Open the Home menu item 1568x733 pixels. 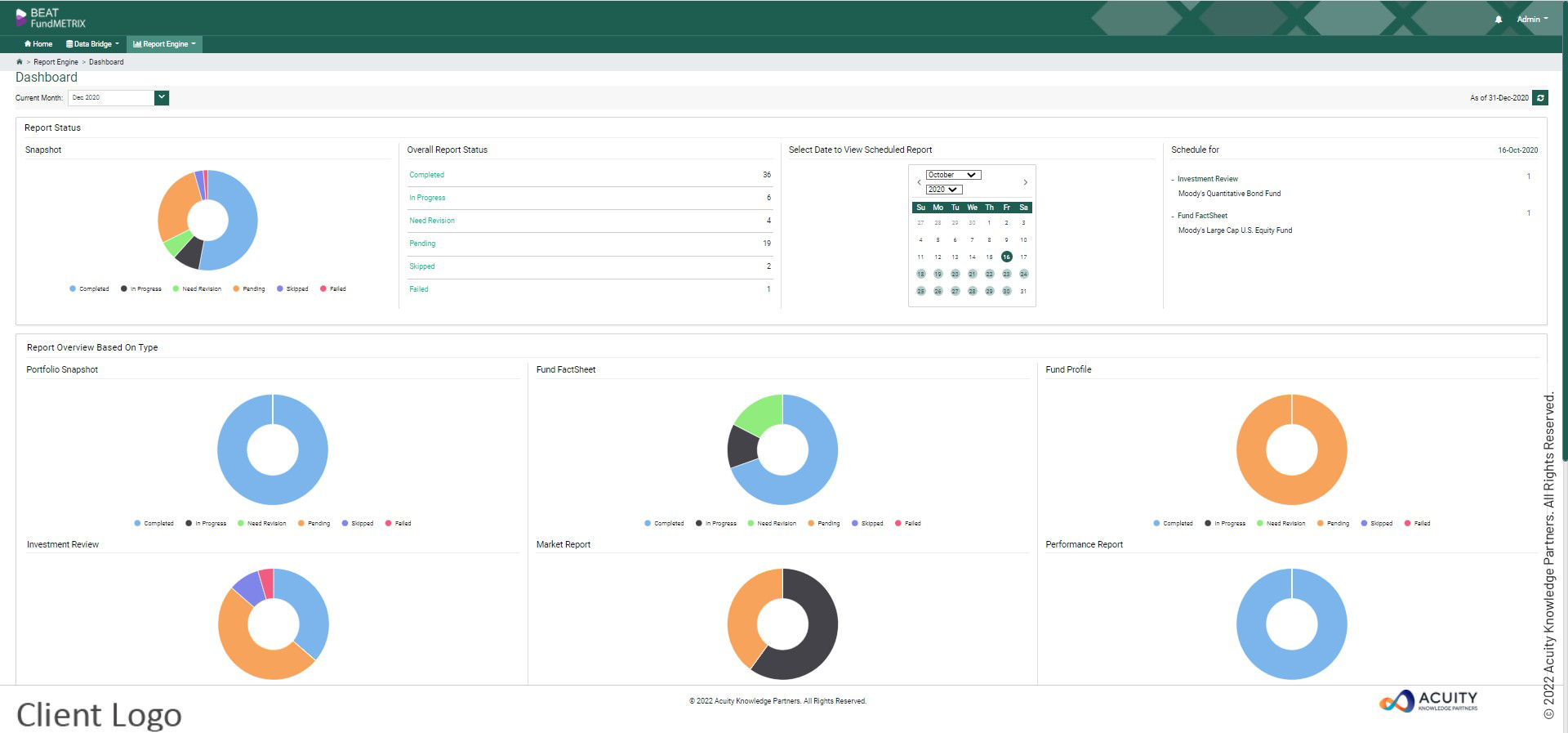pyautogui.click(x=38, y=44)
